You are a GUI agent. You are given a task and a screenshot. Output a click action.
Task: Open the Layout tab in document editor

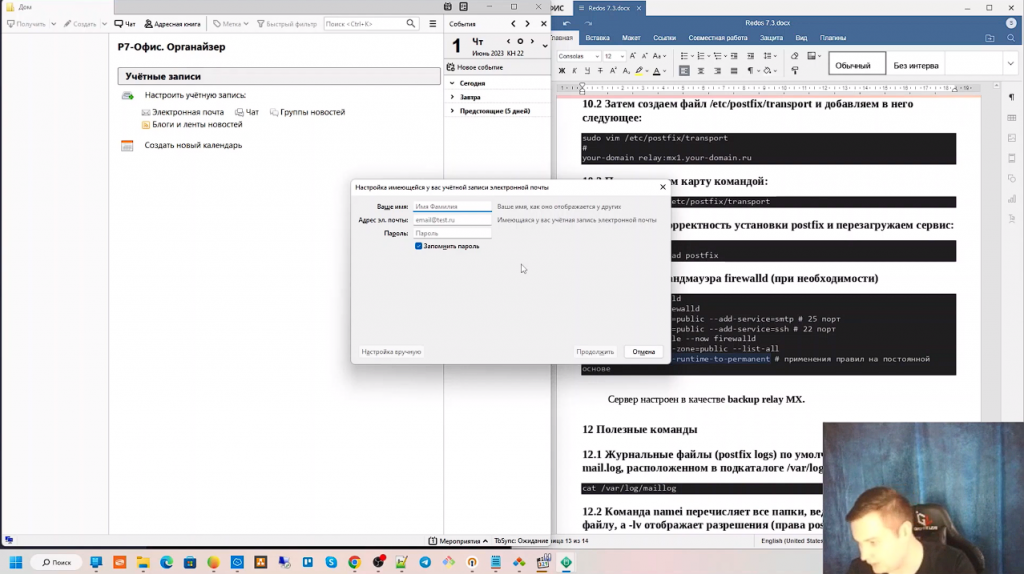pyautogui.click(x=631, y=38)
